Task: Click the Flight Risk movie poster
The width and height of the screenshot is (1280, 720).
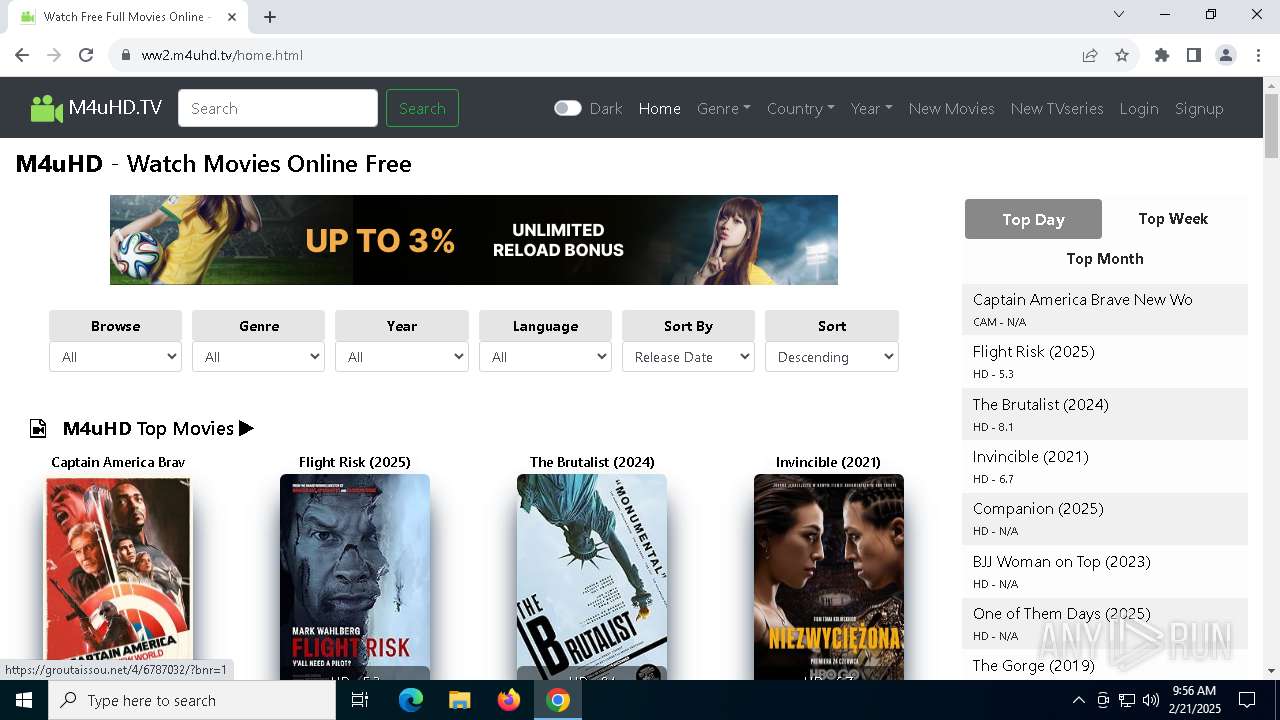Action: [x=355, y=577]
